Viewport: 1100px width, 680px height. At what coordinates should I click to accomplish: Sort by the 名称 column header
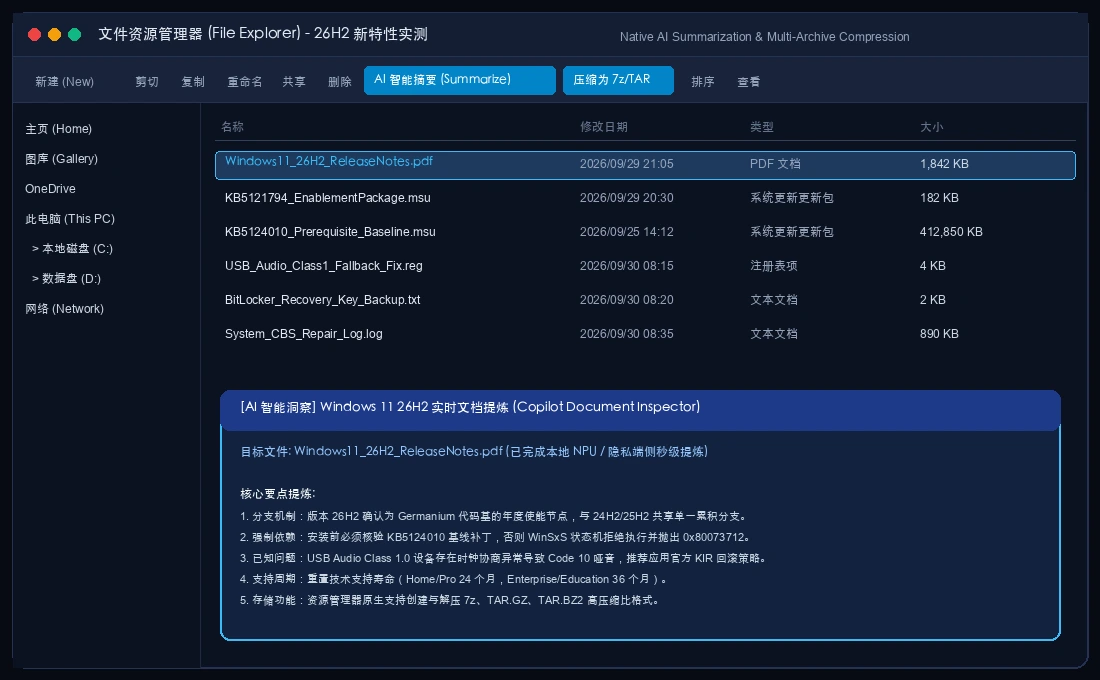point(232,127)
